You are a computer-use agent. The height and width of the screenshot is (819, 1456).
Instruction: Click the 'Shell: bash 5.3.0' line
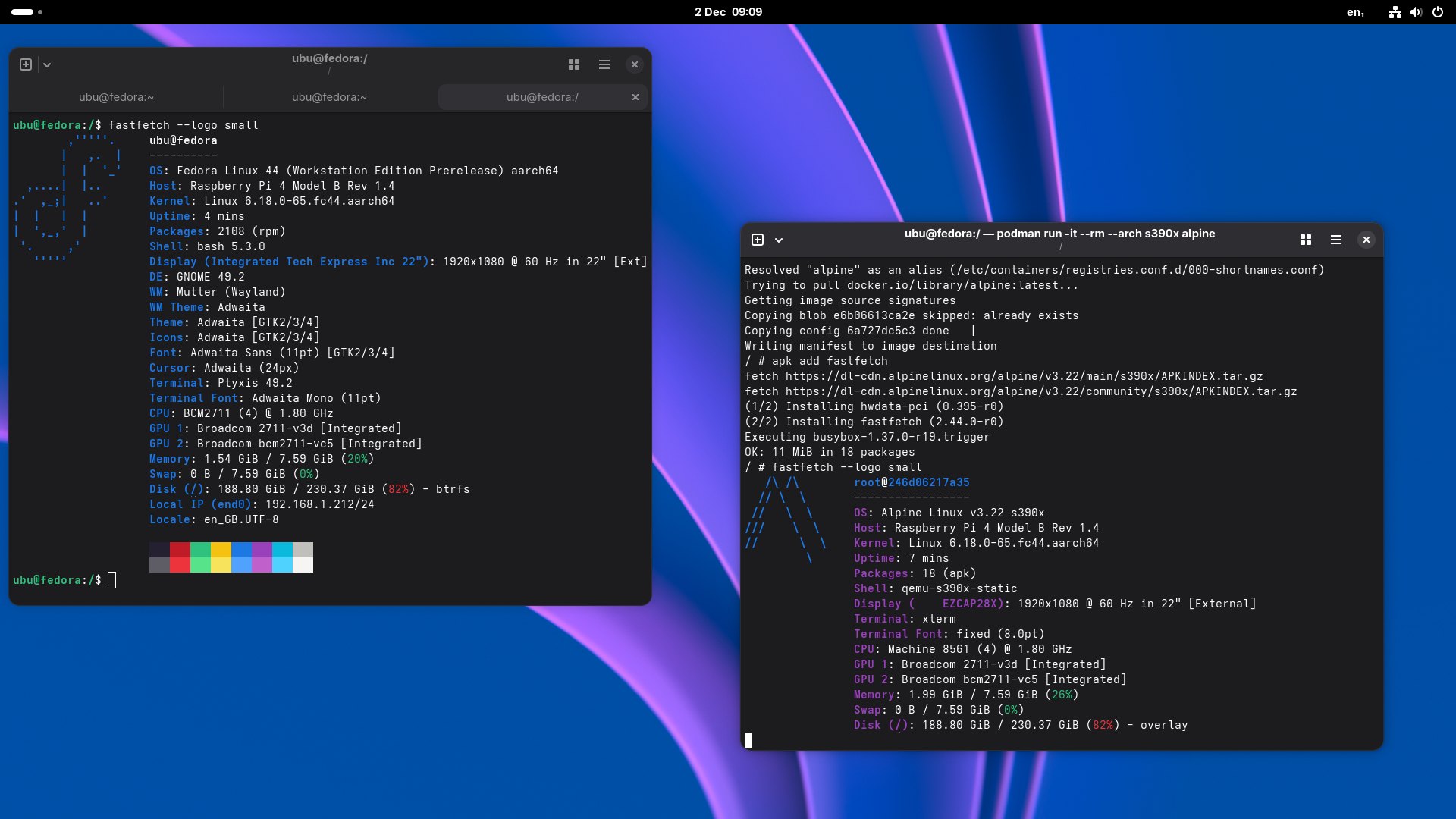coord(207,246)
